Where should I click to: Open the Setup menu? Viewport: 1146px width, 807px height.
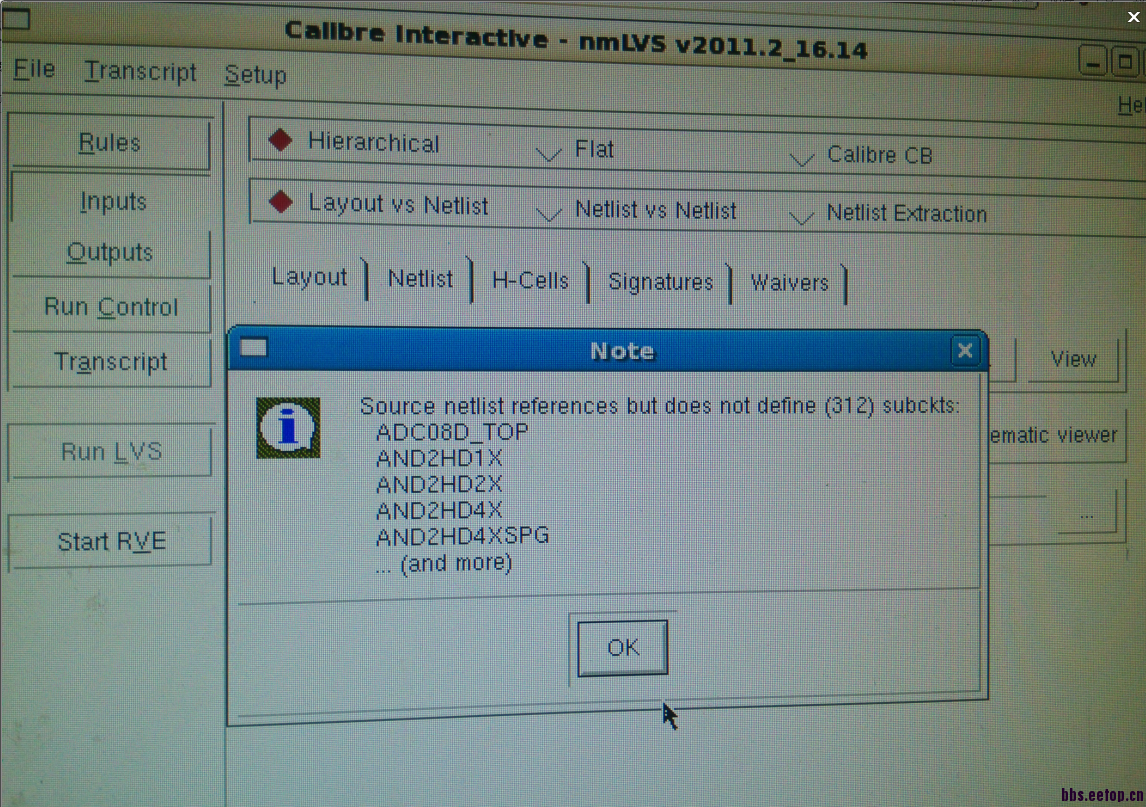pos(255,75)
